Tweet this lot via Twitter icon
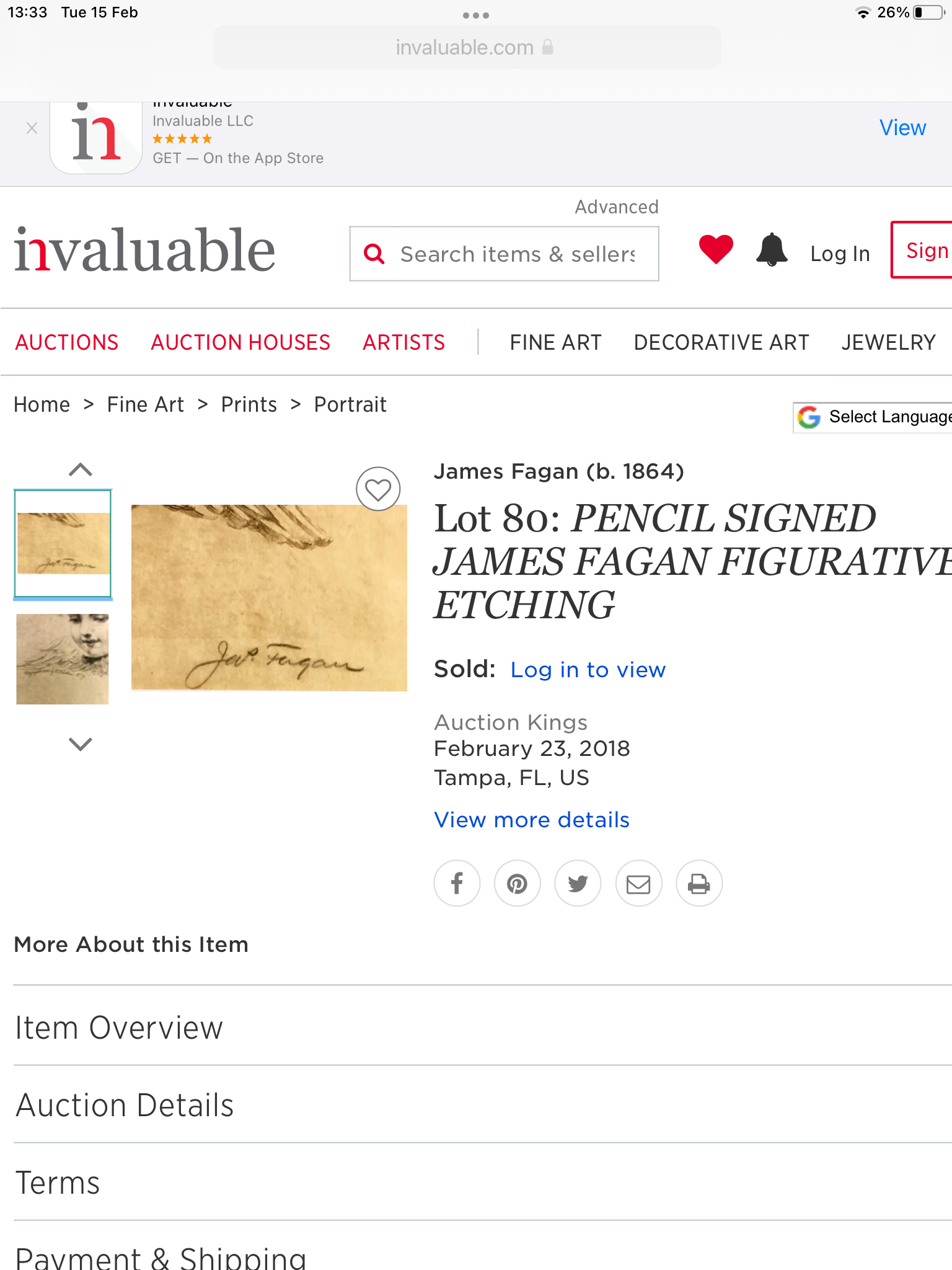 tap(578, 883)
